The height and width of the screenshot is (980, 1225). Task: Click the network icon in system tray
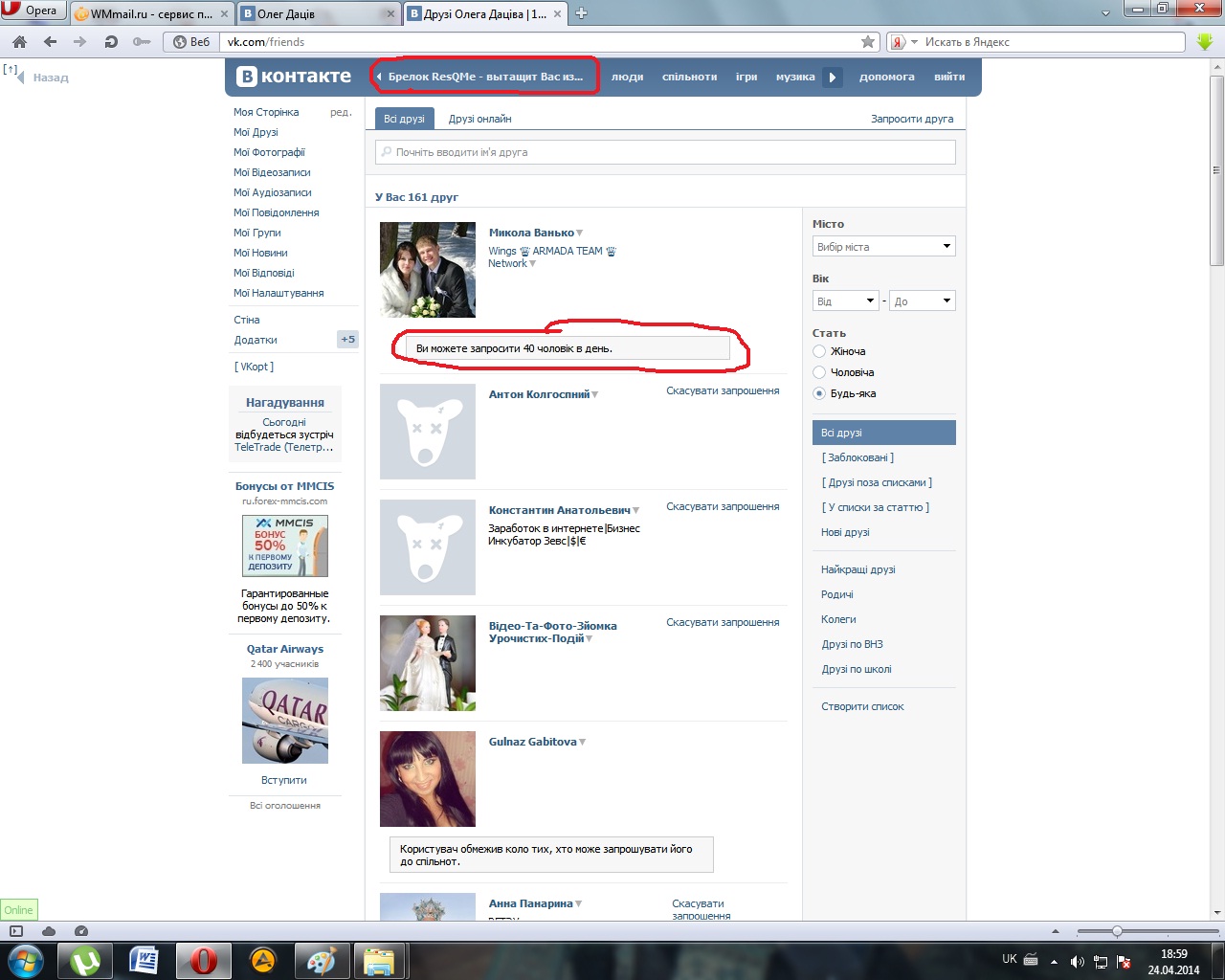(x=1101, y=961)
